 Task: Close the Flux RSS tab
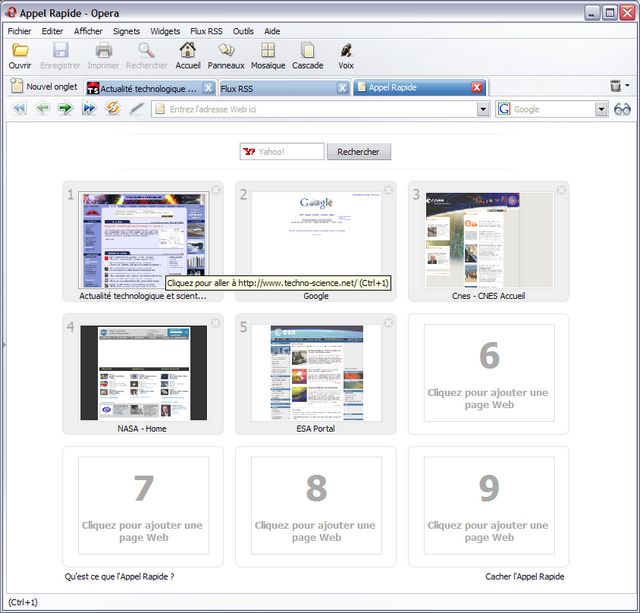click(x=342, y=88)
